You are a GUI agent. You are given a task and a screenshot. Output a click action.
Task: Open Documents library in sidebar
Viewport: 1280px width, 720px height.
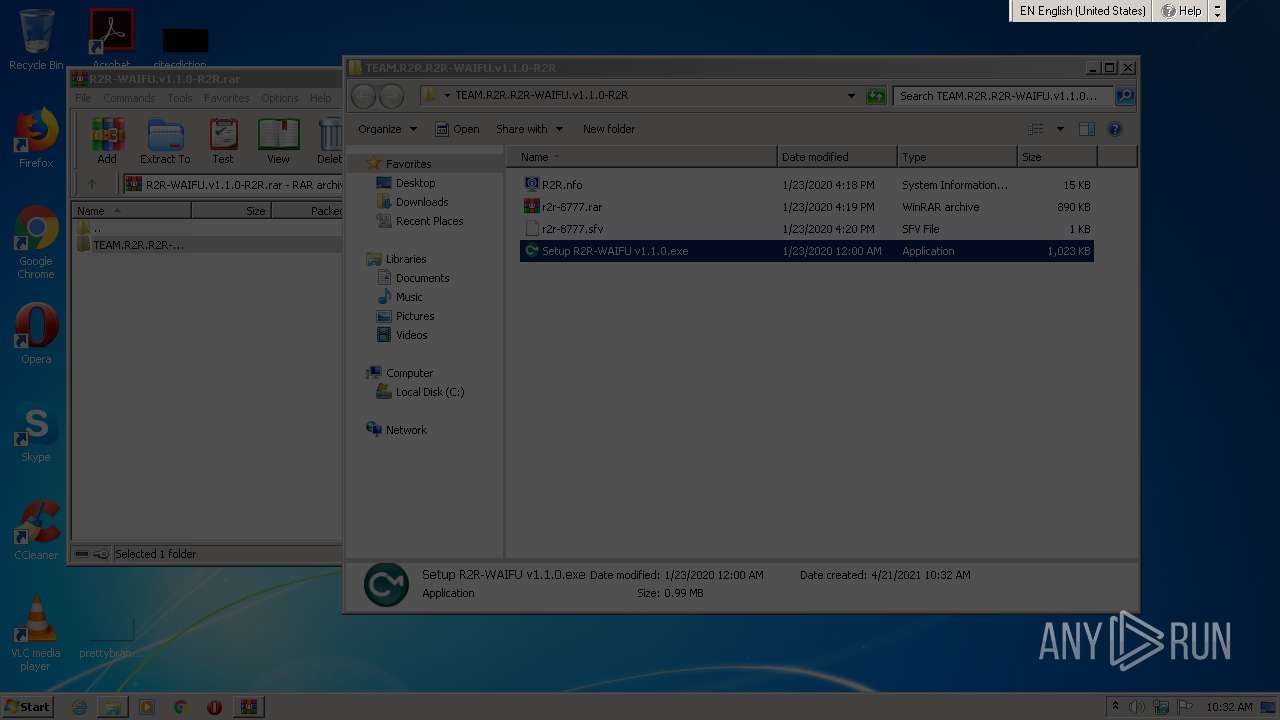click(x=422, y=278)
